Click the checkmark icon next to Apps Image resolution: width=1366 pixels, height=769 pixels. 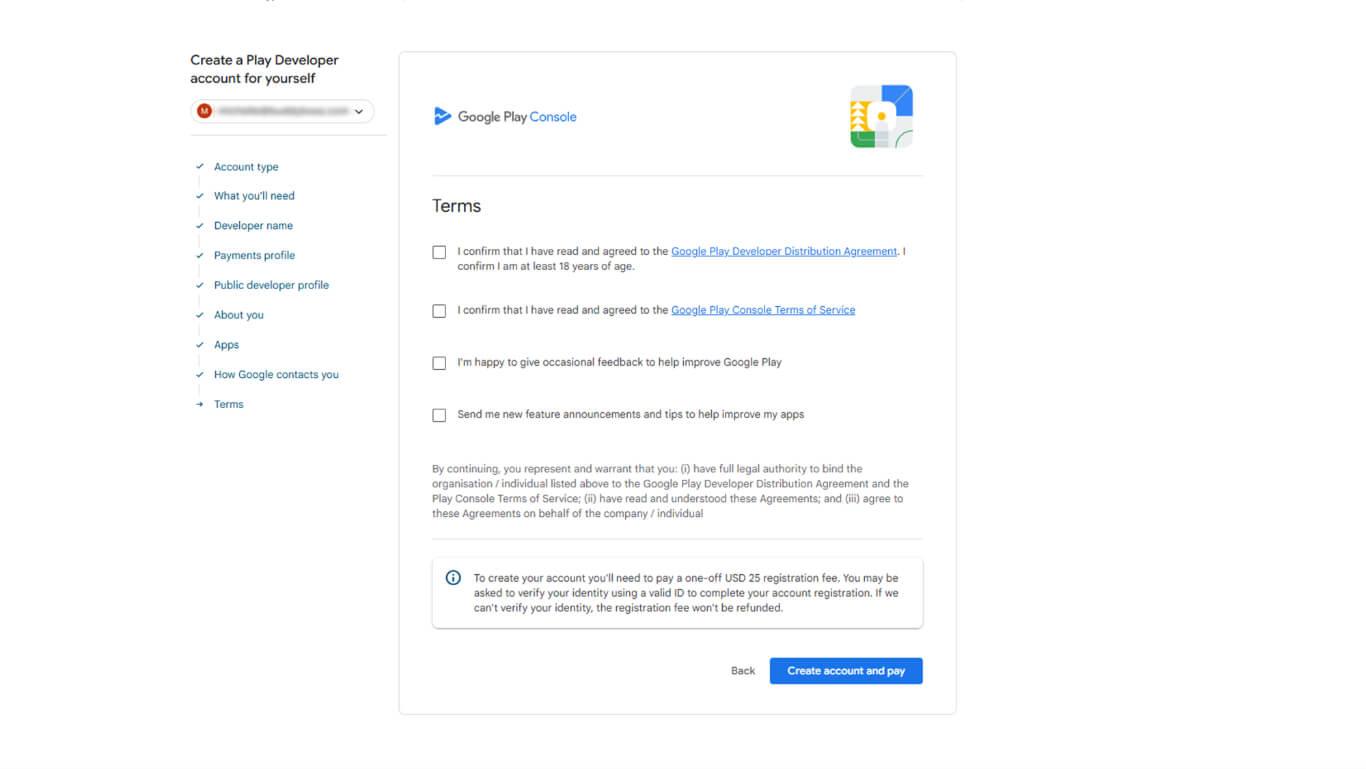point(200,345)
